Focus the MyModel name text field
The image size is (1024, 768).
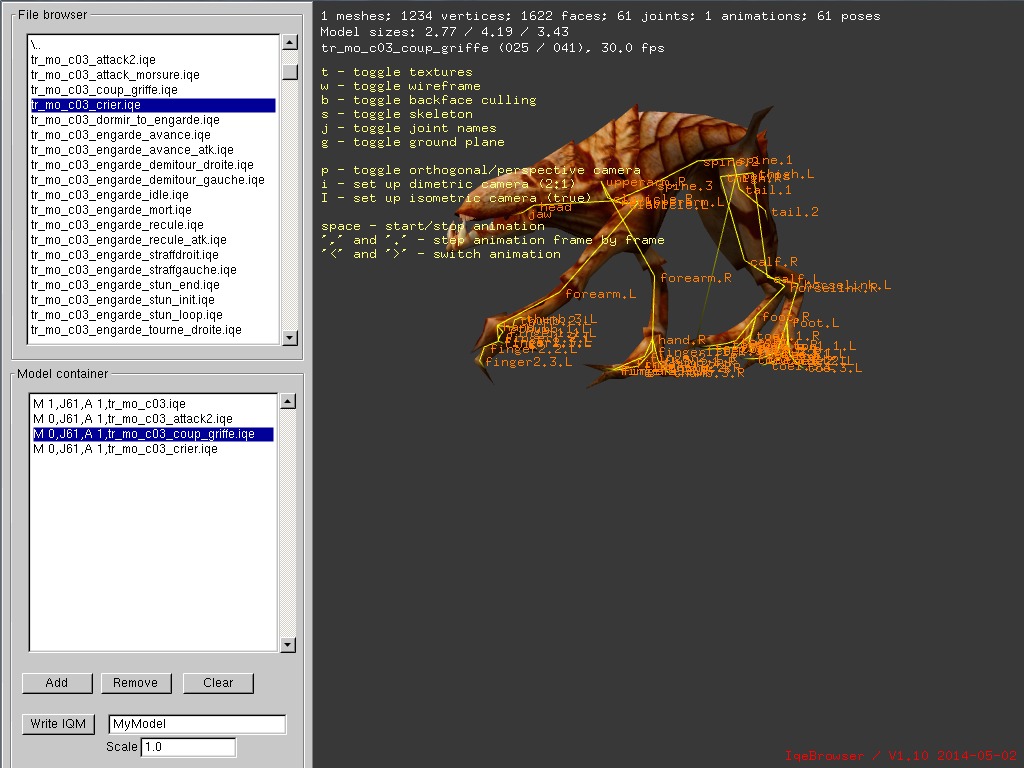(197, 724)
